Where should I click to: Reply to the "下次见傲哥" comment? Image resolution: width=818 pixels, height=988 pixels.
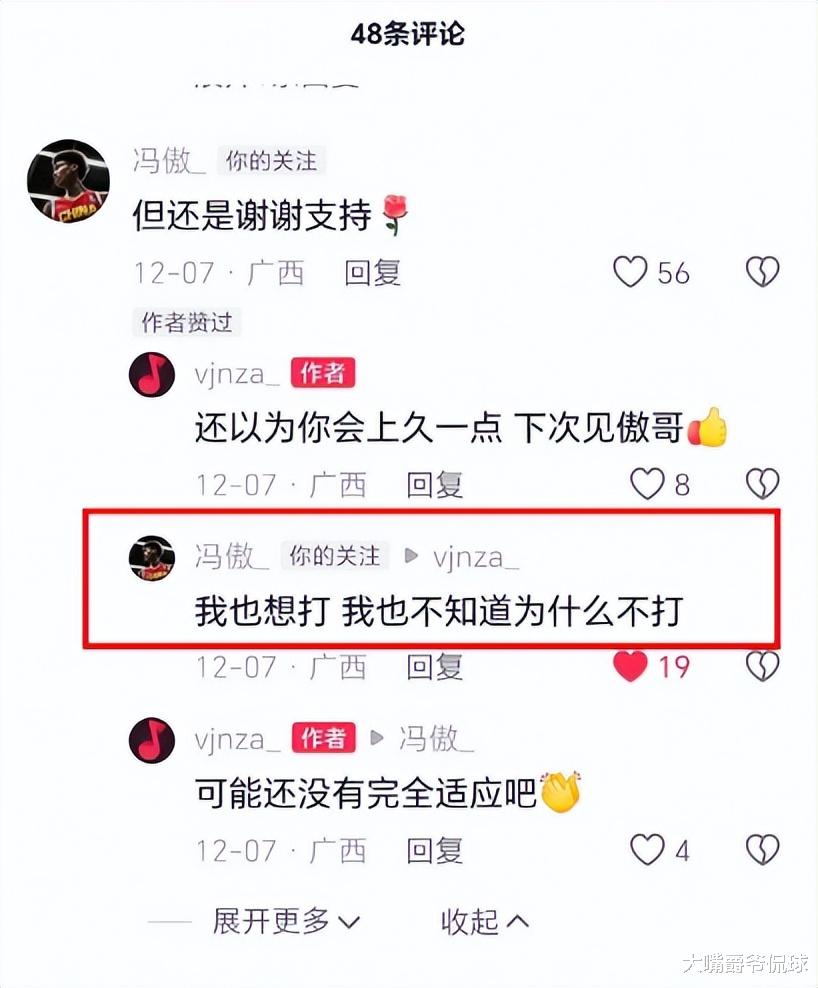pos(434,485)
